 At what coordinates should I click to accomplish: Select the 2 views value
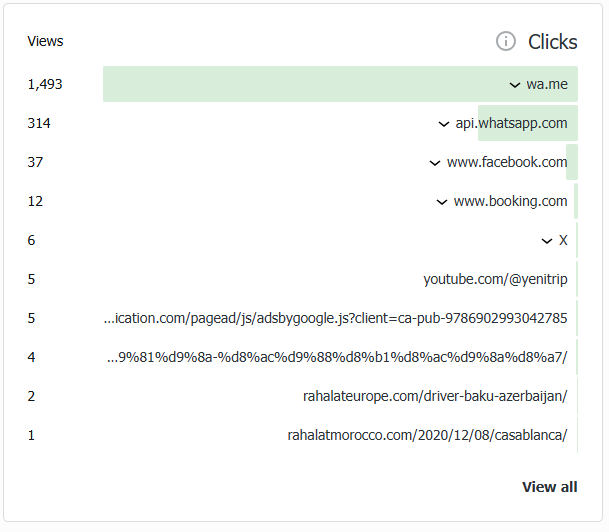tap(31, 396)
